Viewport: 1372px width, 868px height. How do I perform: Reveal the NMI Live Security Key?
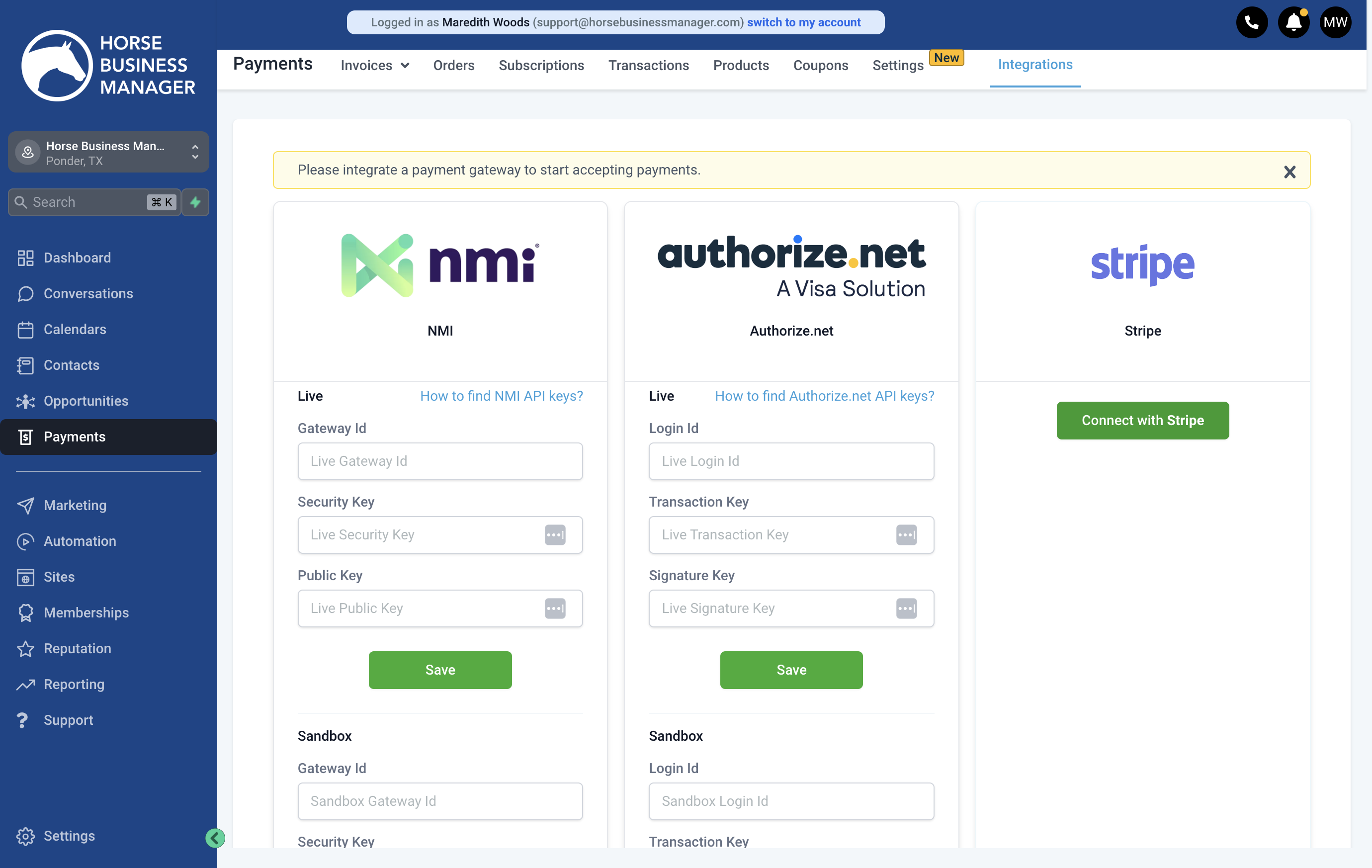[555, 534]
